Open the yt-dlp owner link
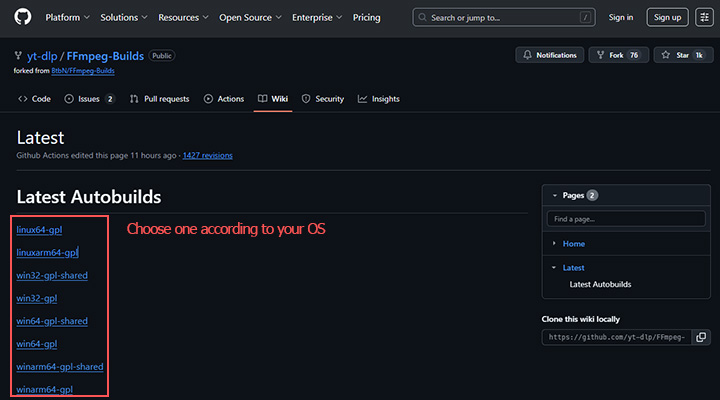720x400 pixels. (x=42, y=56)
